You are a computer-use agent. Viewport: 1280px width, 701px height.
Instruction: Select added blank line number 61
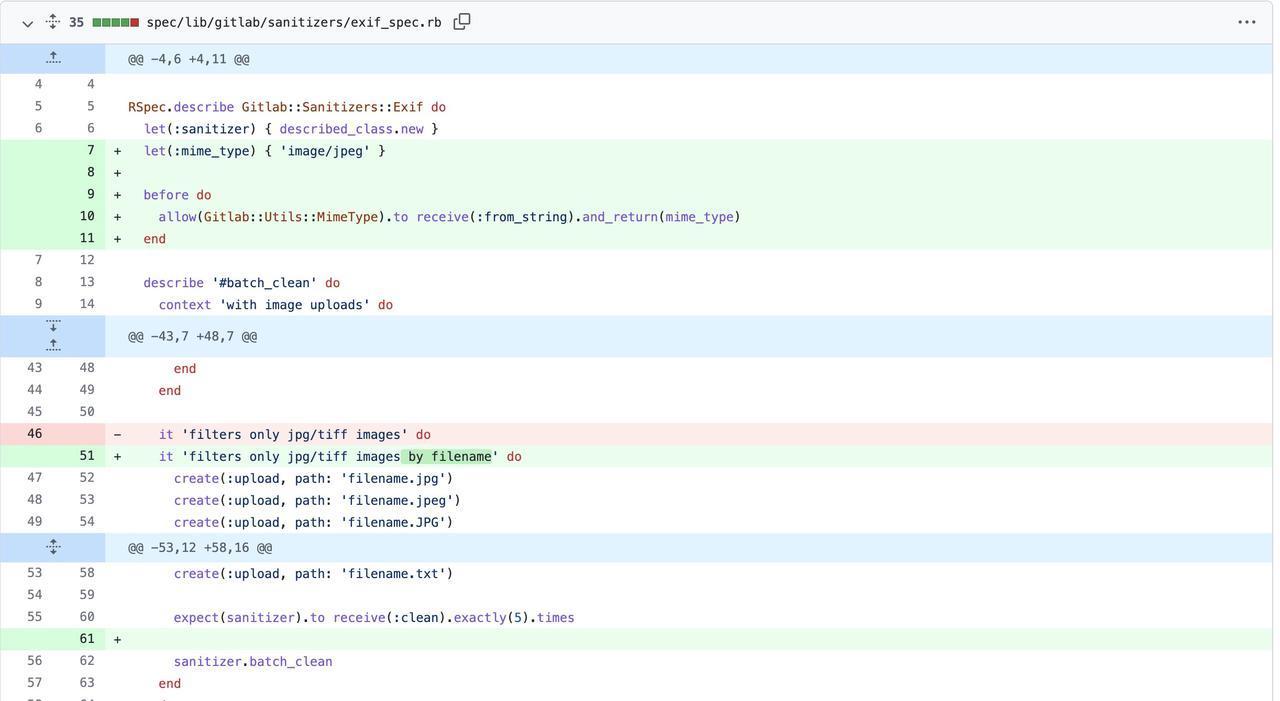tap(87, 639)
